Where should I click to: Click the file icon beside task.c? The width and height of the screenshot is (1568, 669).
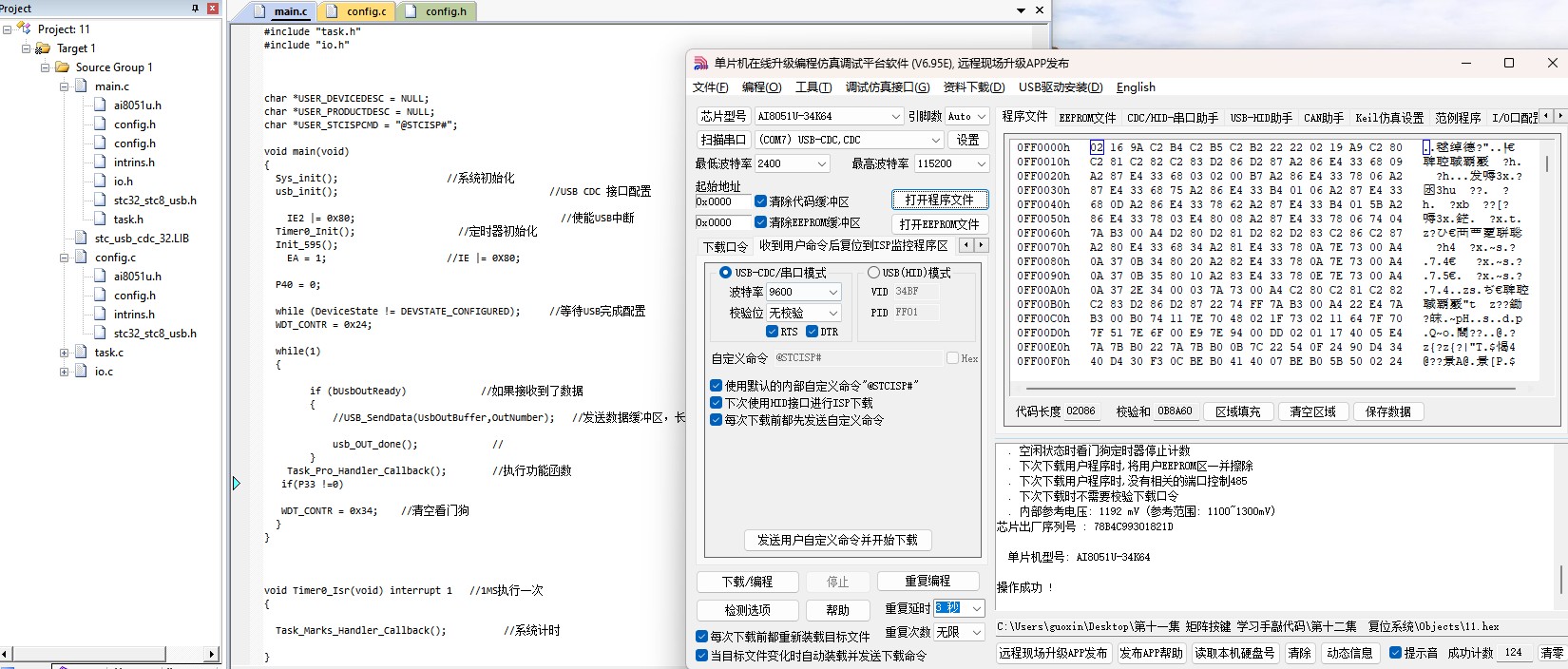coord(82,352)
